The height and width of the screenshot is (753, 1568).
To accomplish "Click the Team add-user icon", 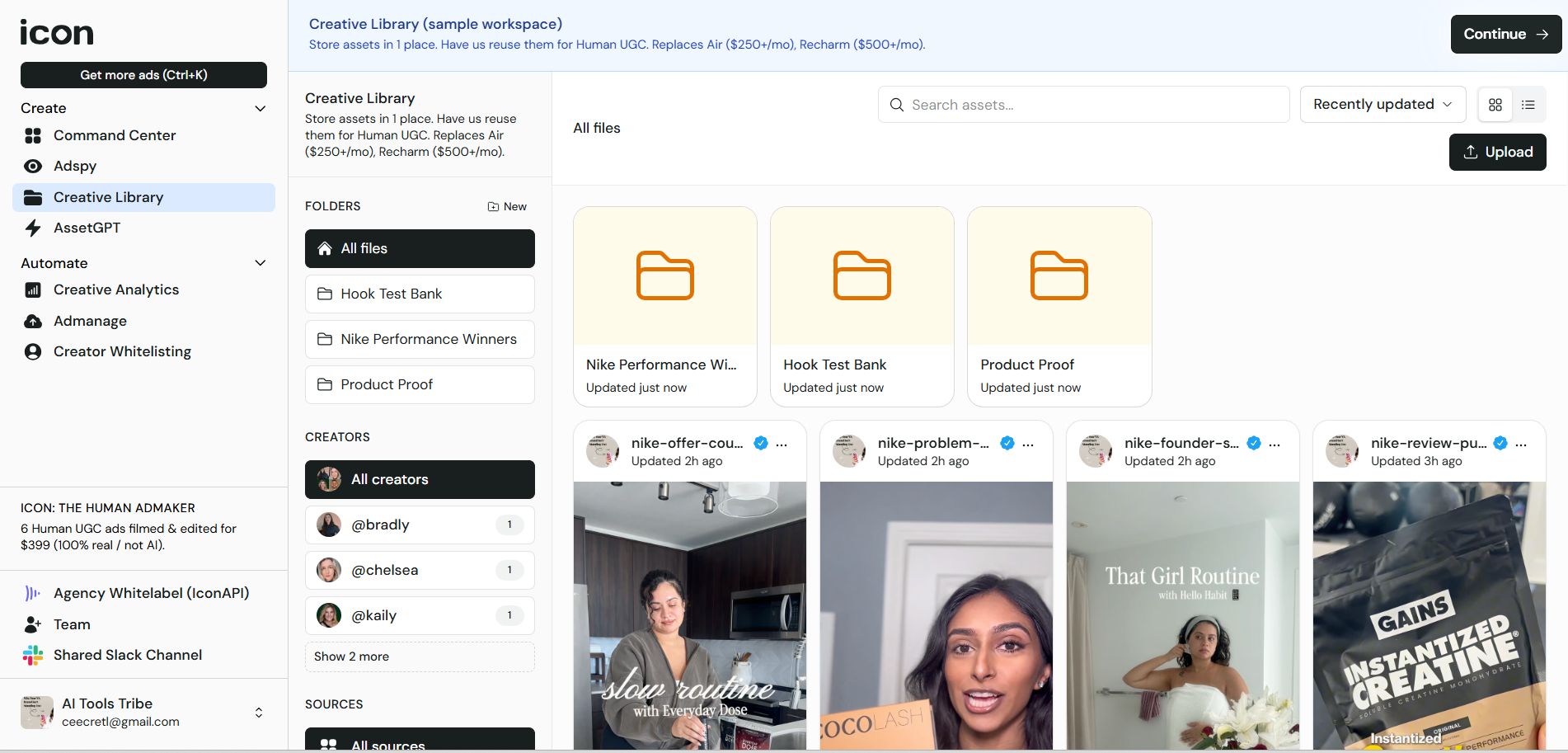I will click(33, 624).
